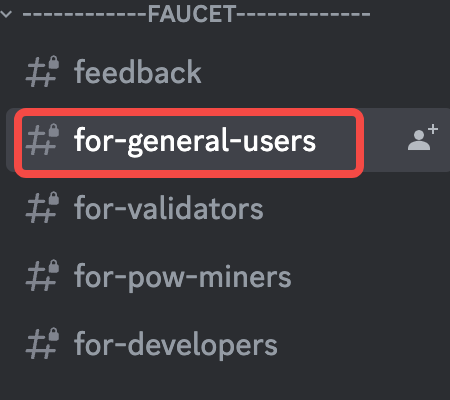Viewport: 450px width, 400px height.
Task: Collapse the FAUCET category using its chevron
Action: (6, 14)
